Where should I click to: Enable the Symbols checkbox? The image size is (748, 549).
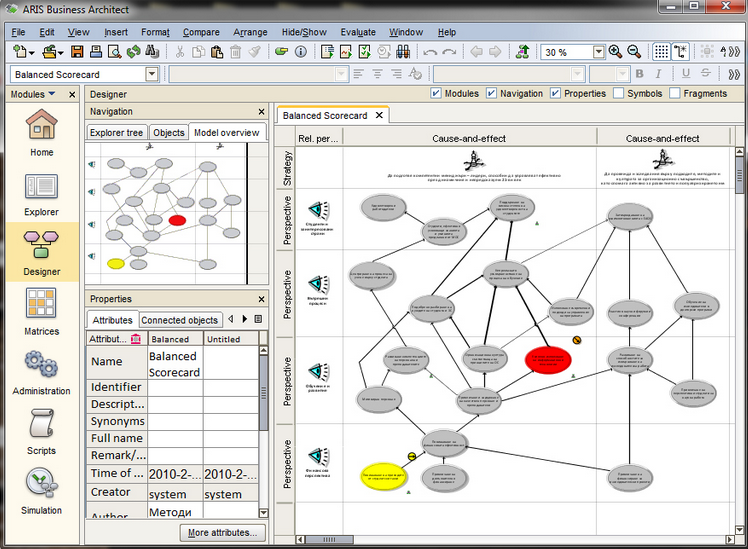pyautogui.click(x=618, y=93)
